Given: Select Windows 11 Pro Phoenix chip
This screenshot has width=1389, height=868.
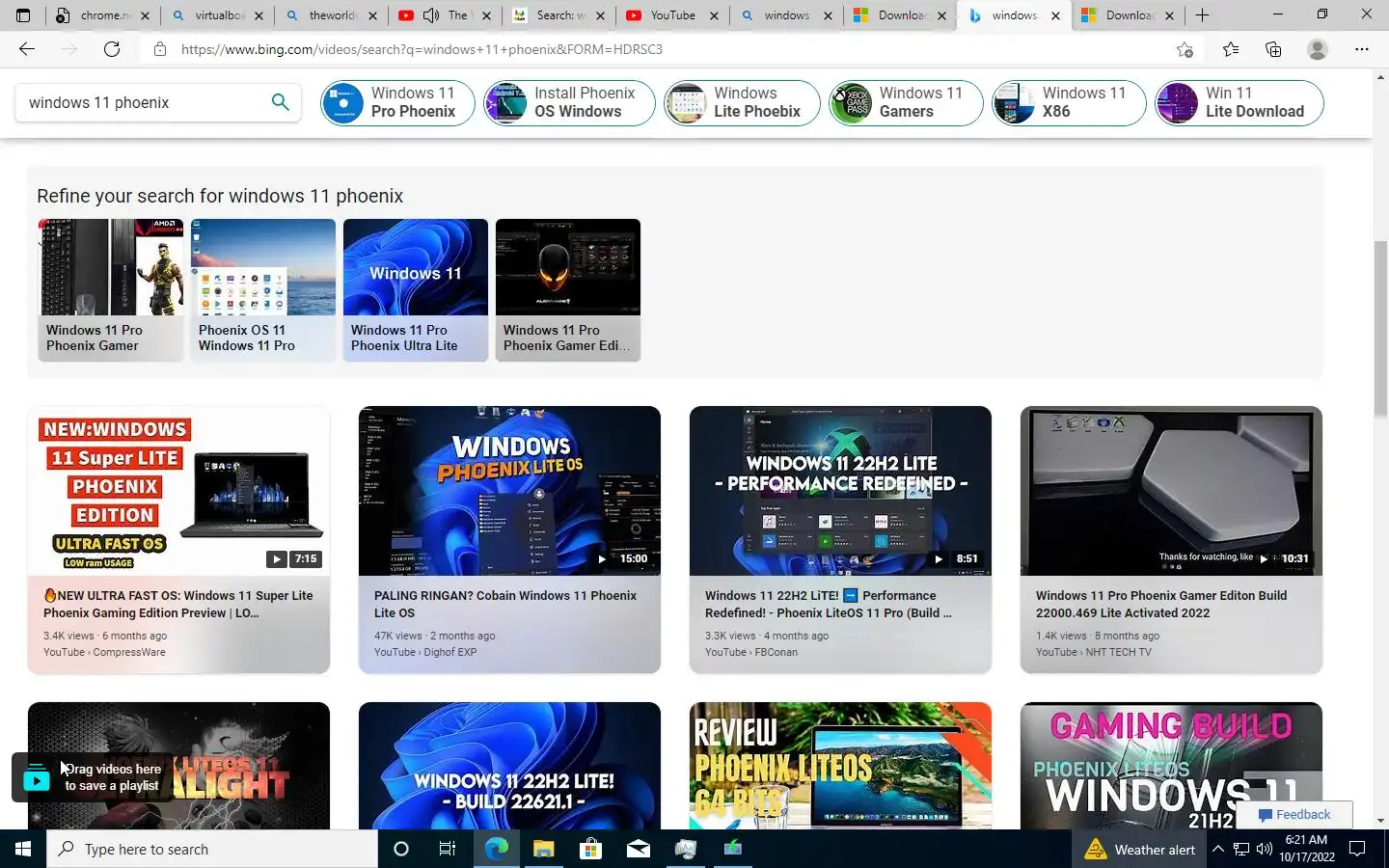Looking at the screenshot, I should [397, 102].
